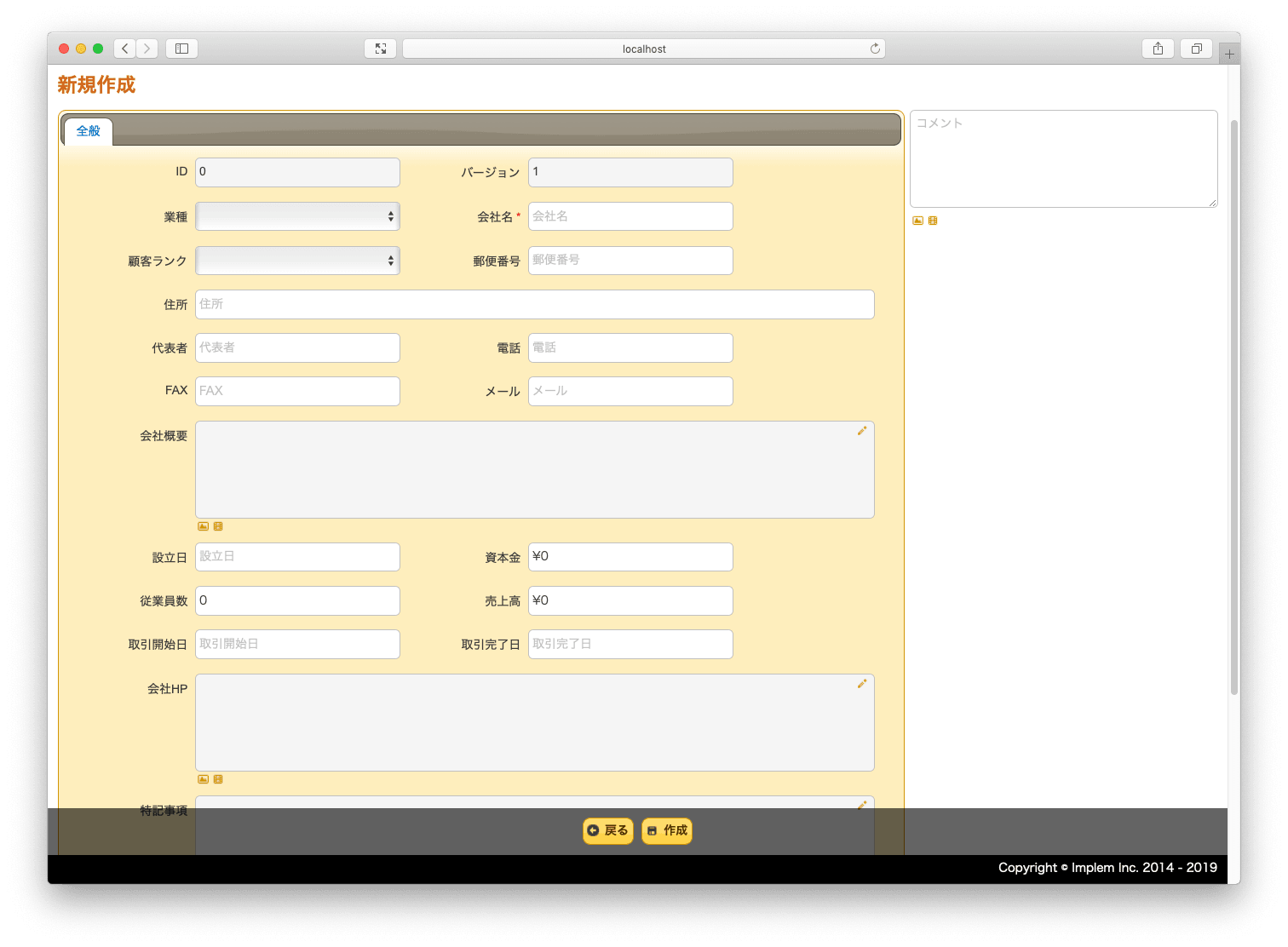Click the Copyright Implem Inc. 2014 - 2019 text
Screen dimensions: 1288x947
1107,868
